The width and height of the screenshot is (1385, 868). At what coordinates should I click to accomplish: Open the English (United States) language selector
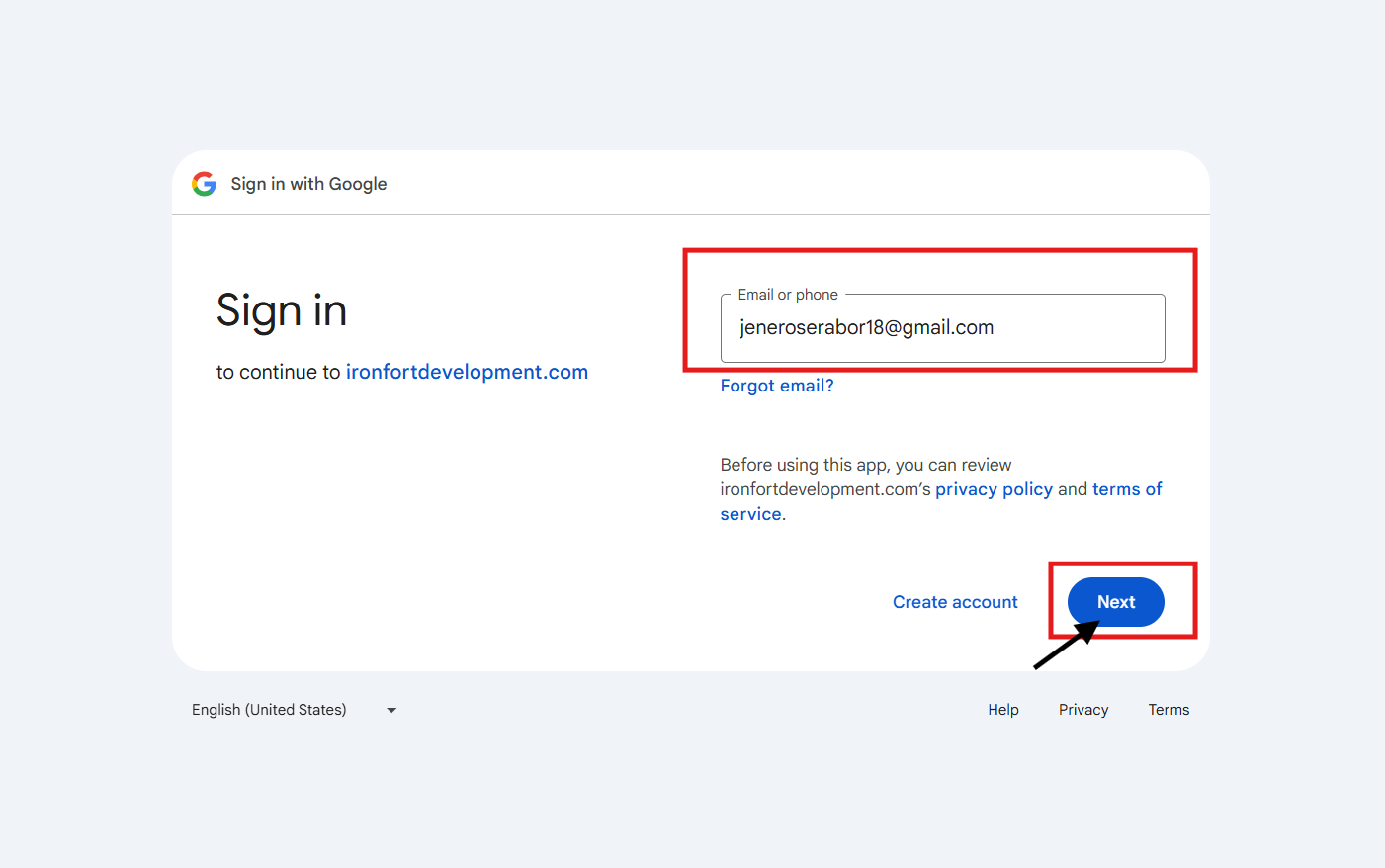click(x=269, y=710)
